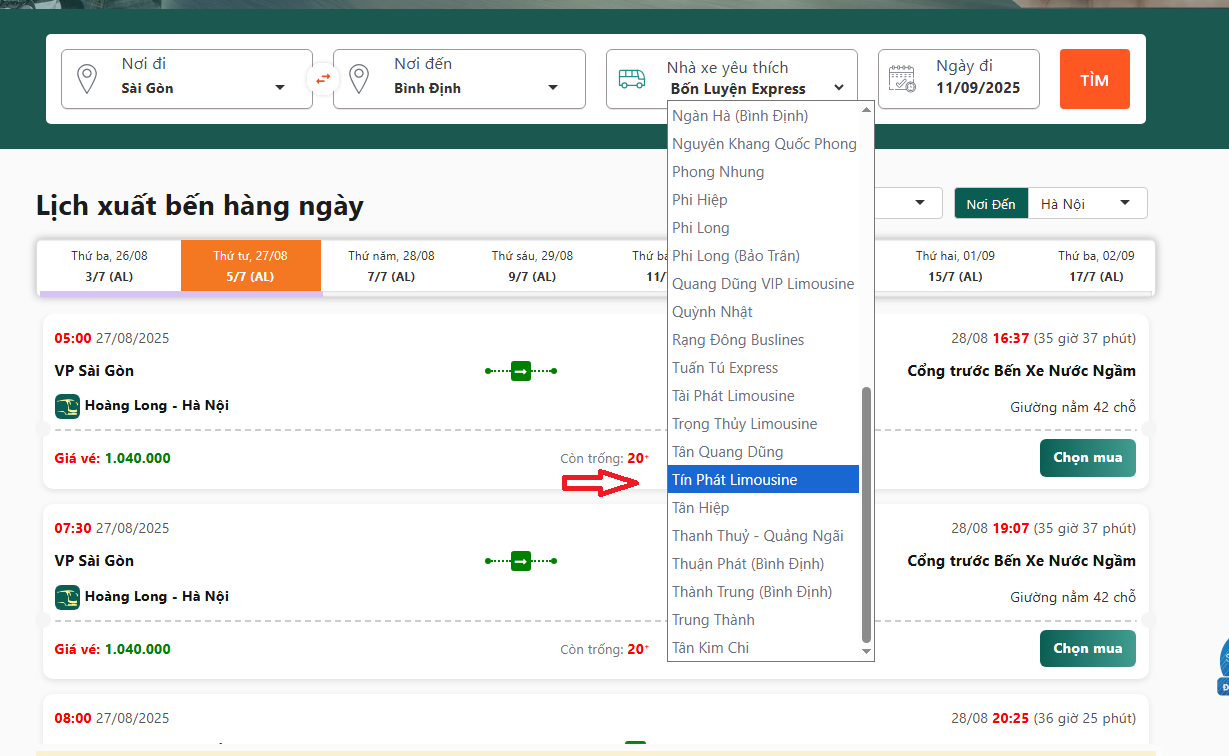Click the calendar icon for departure date
The image size is (1229, 756).
click(x=902, y=79)
